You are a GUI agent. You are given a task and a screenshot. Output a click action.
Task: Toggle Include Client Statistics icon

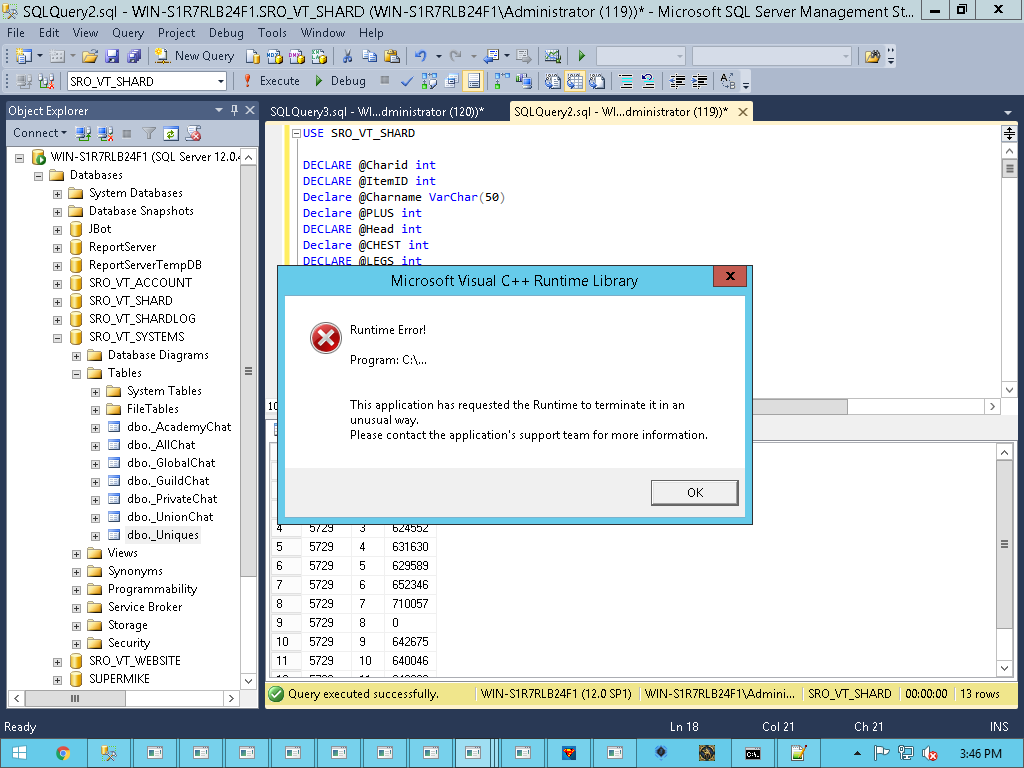click(524, 81)
